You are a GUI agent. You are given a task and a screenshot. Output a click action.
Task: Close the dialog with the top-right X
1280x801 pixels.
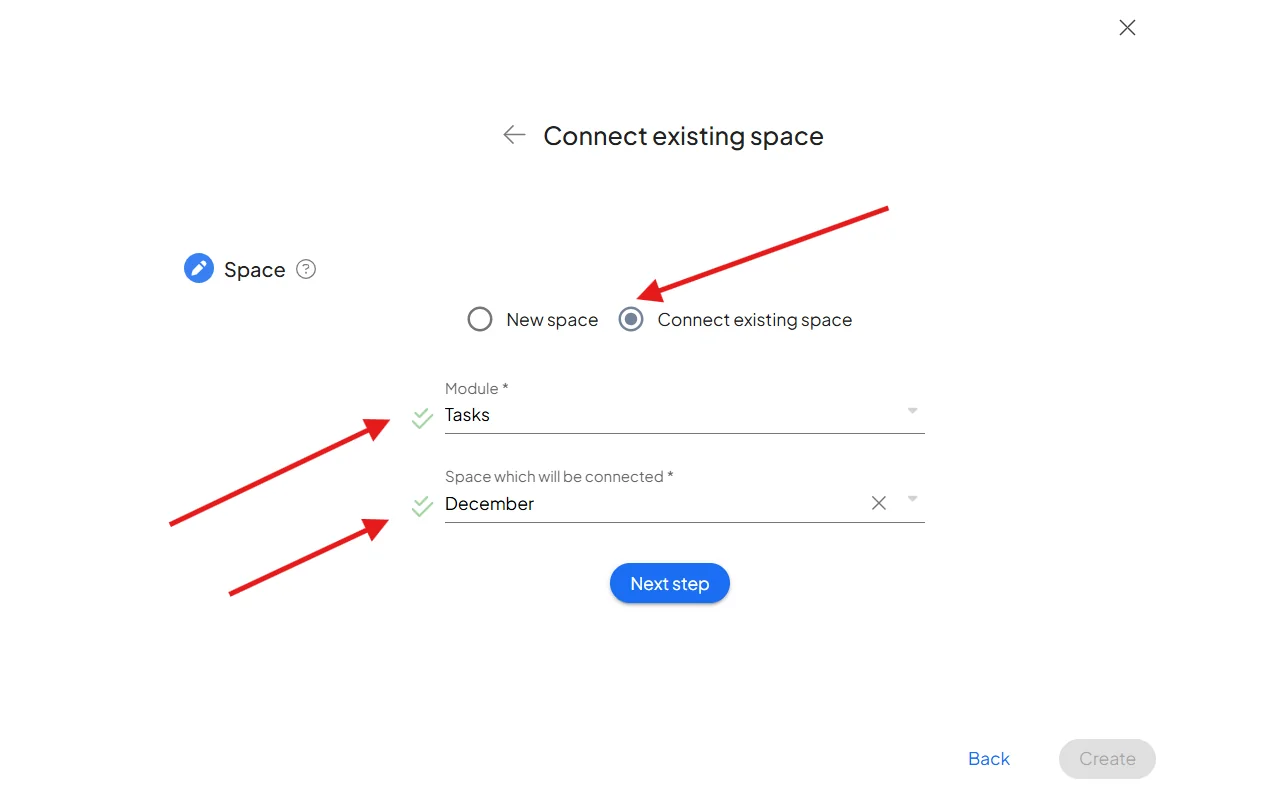coord(1127,28)
